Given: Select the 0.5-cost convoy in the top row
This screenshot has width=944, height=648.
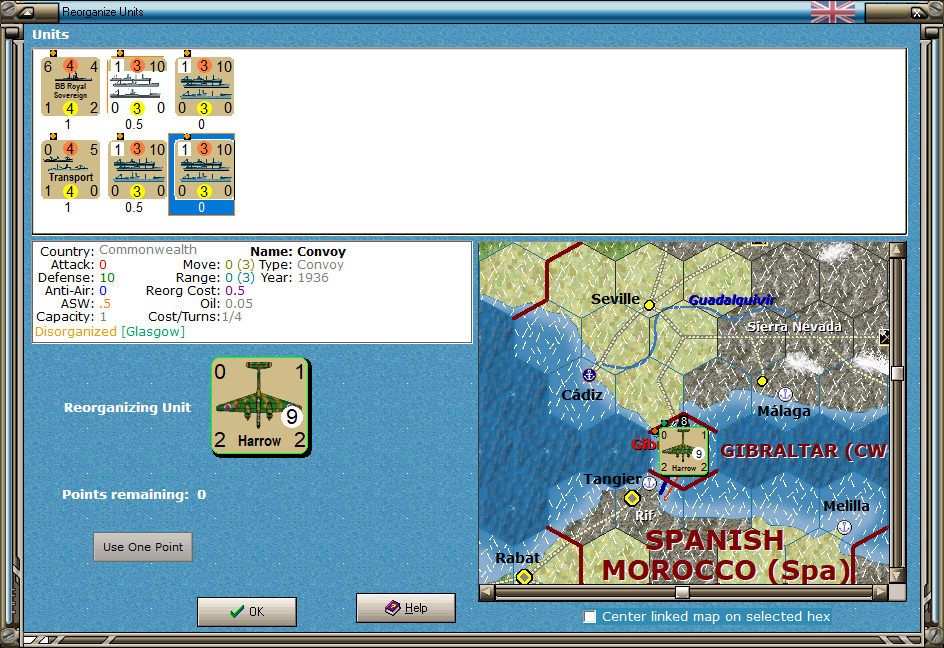Looking at the screenshot, I should pyautogui.click(x=137, y=83).
